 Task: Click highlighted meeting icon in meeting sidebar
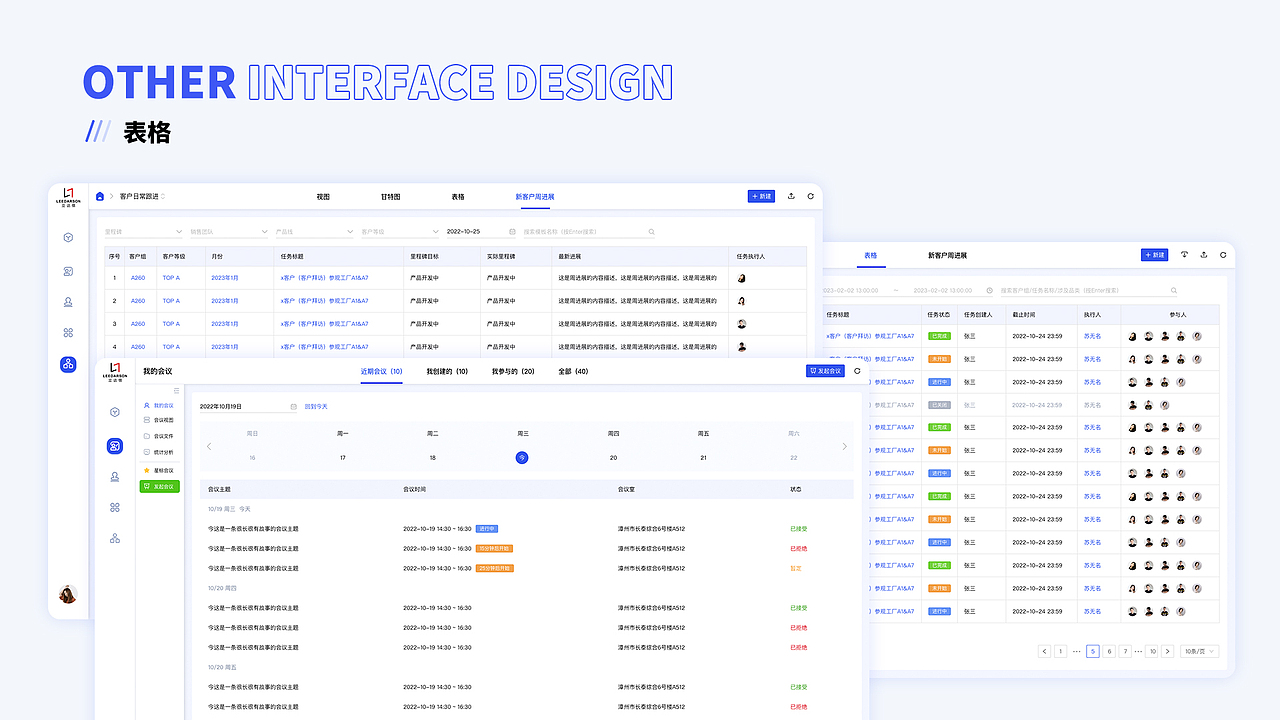click(115, 446)
